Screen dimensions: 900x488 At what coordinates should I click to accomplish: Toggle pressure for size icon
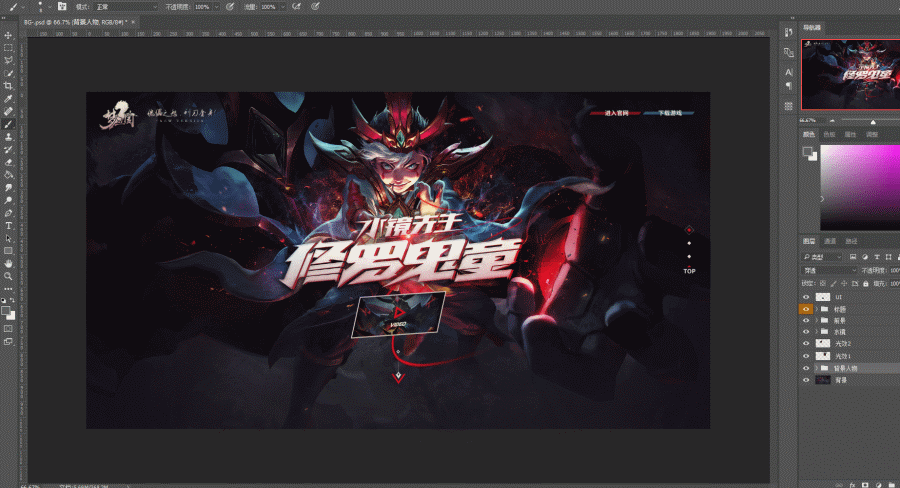pyautogui.click(x=315, y=6)
